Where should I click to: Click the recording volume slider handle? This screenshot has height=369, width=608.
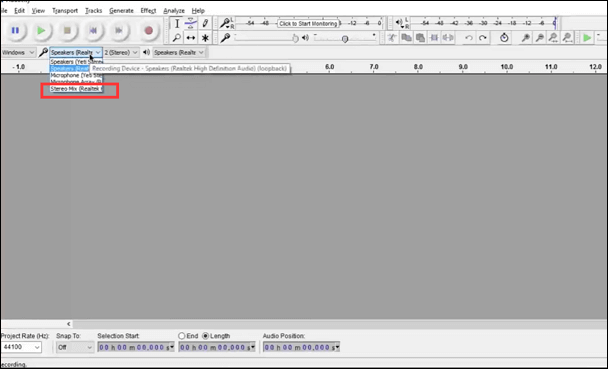click(295, 38)
